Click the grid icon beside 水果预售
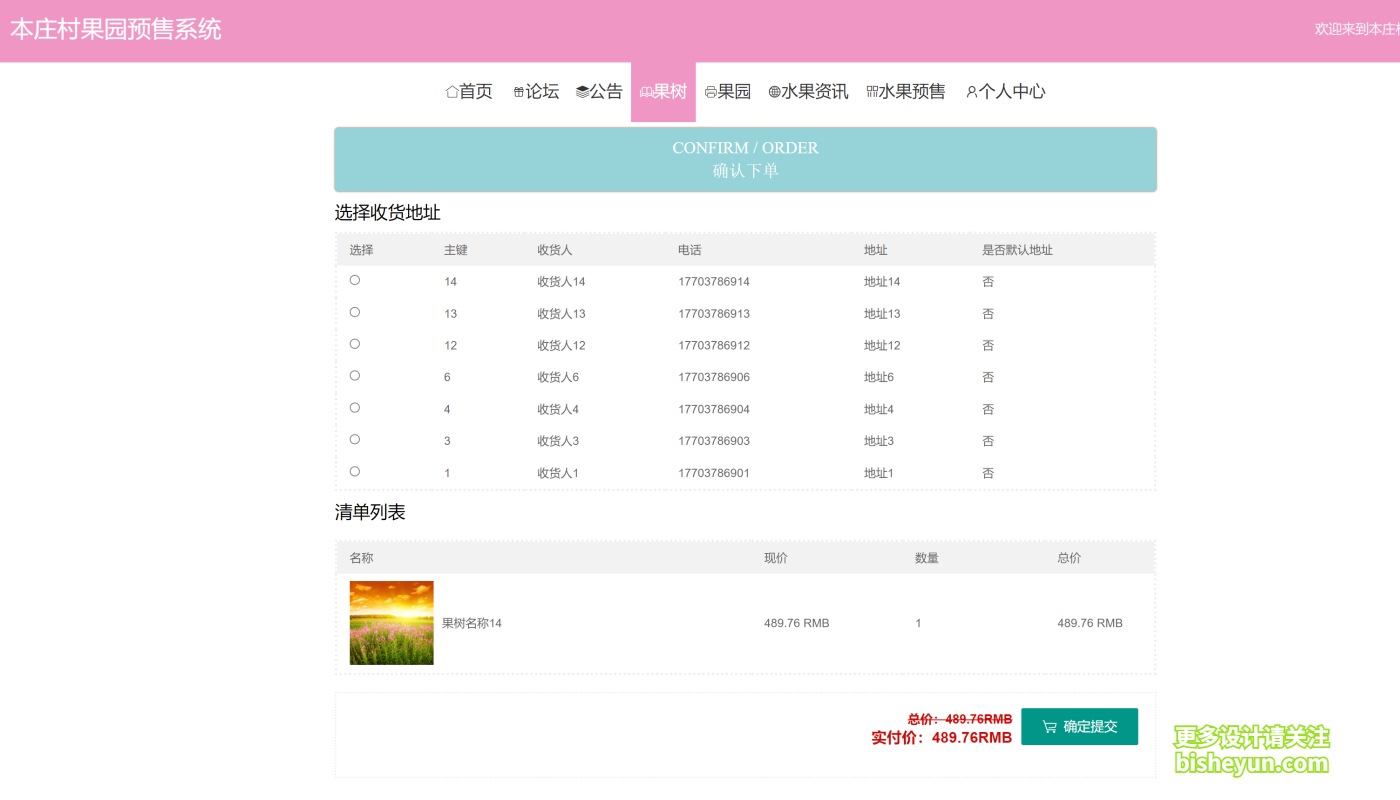The height and width of the screenshot is (800, 1400). click(x=872, y=92)
